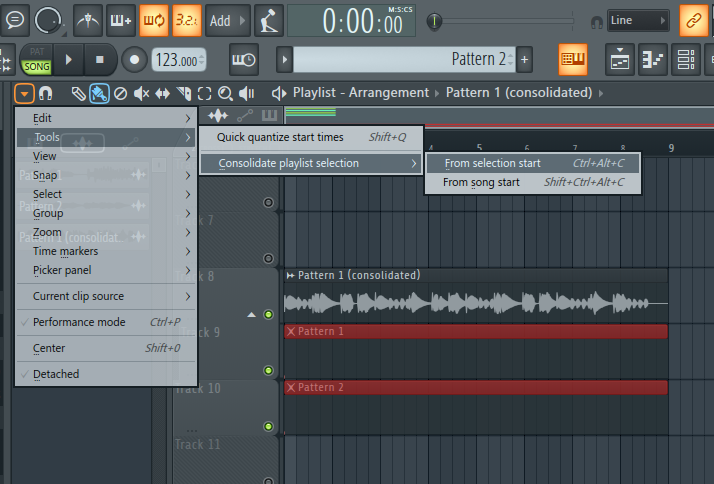This screenshot has width=714, height=484.
Task: Select the Slice tool
Action: point(184,94)
